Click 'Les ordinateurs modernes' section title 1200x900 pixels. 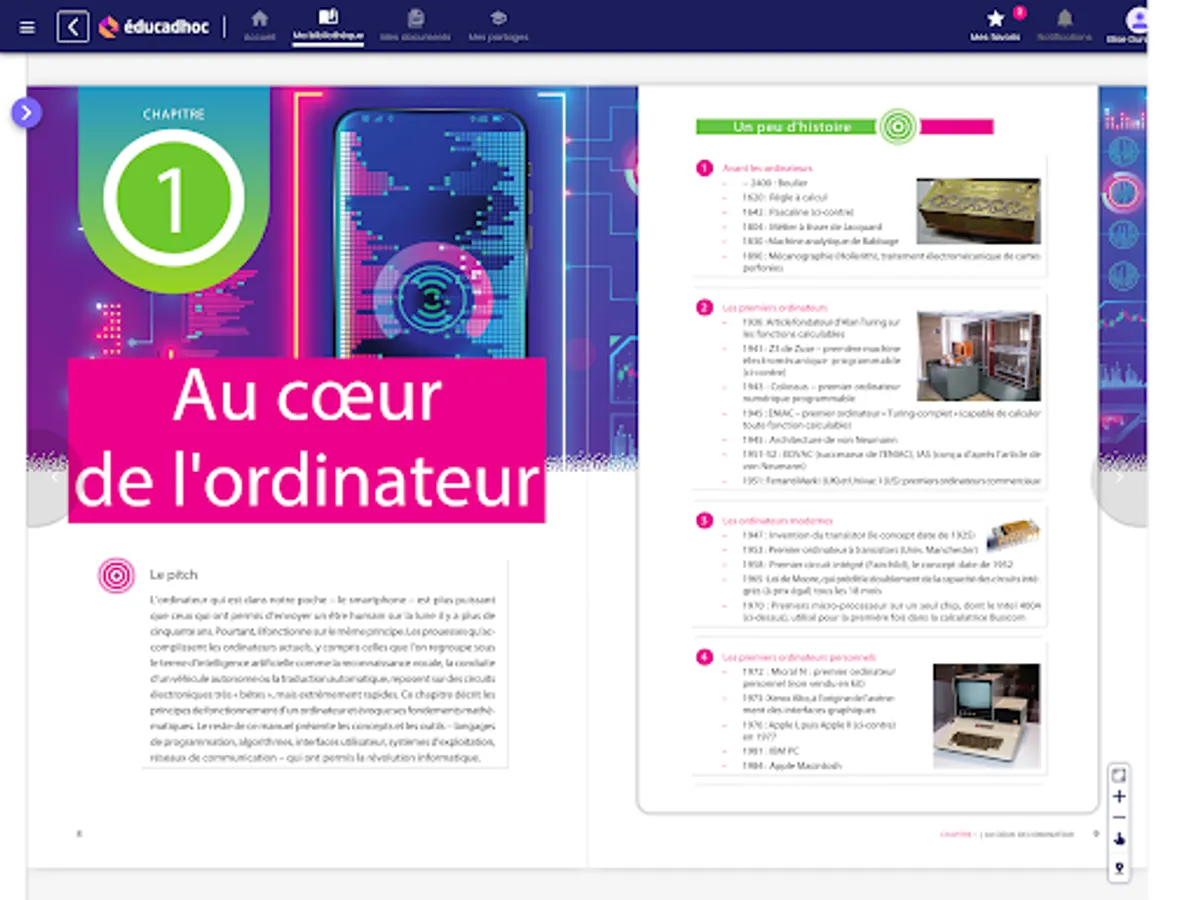coord(778,520)
